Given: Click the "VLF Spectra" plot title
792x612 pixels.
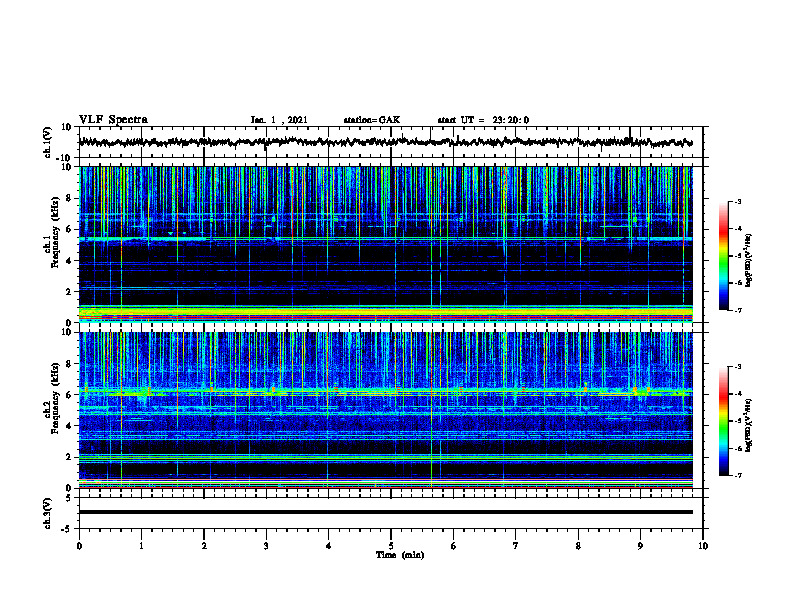Looking at the screenshot, I should point(113,119).
